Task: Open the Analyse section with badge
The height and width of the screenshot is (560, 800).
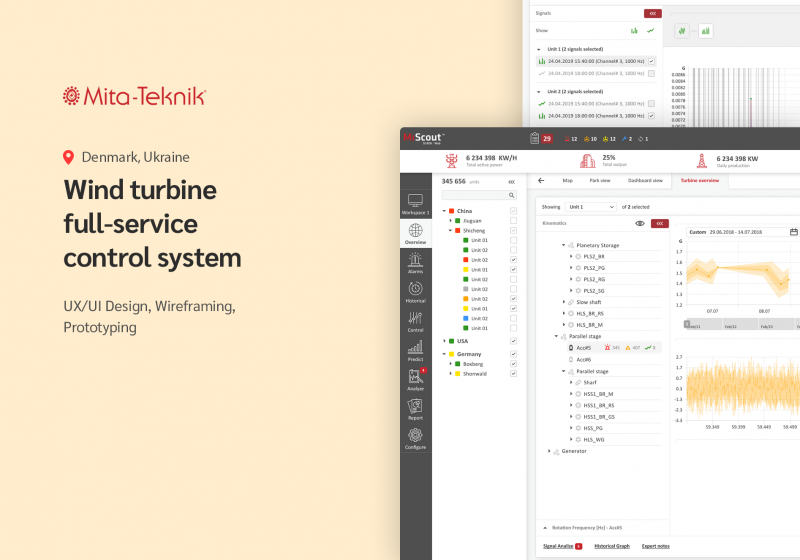Action: 415,380
